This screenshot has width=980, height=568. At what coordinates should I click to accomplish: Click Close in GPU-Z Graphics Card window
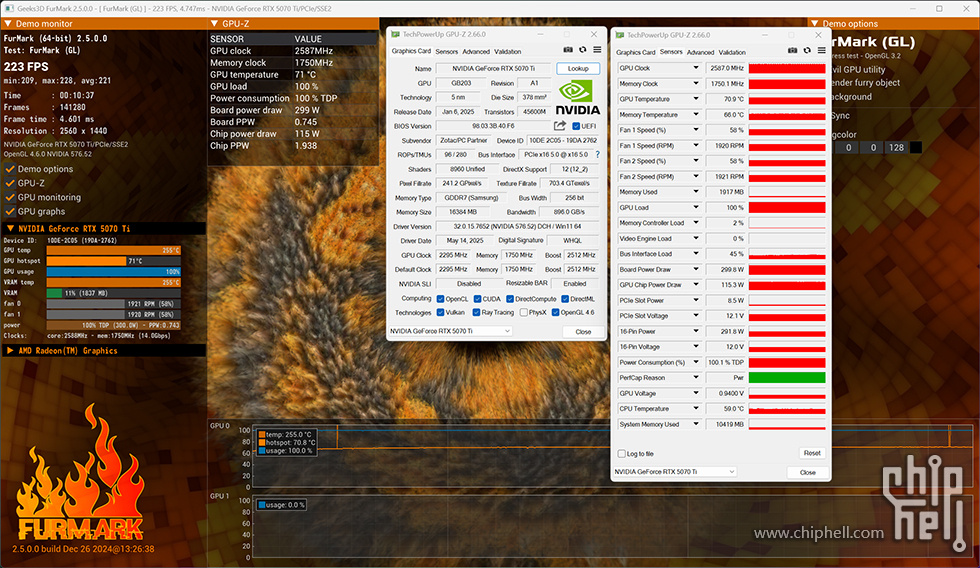583,332
